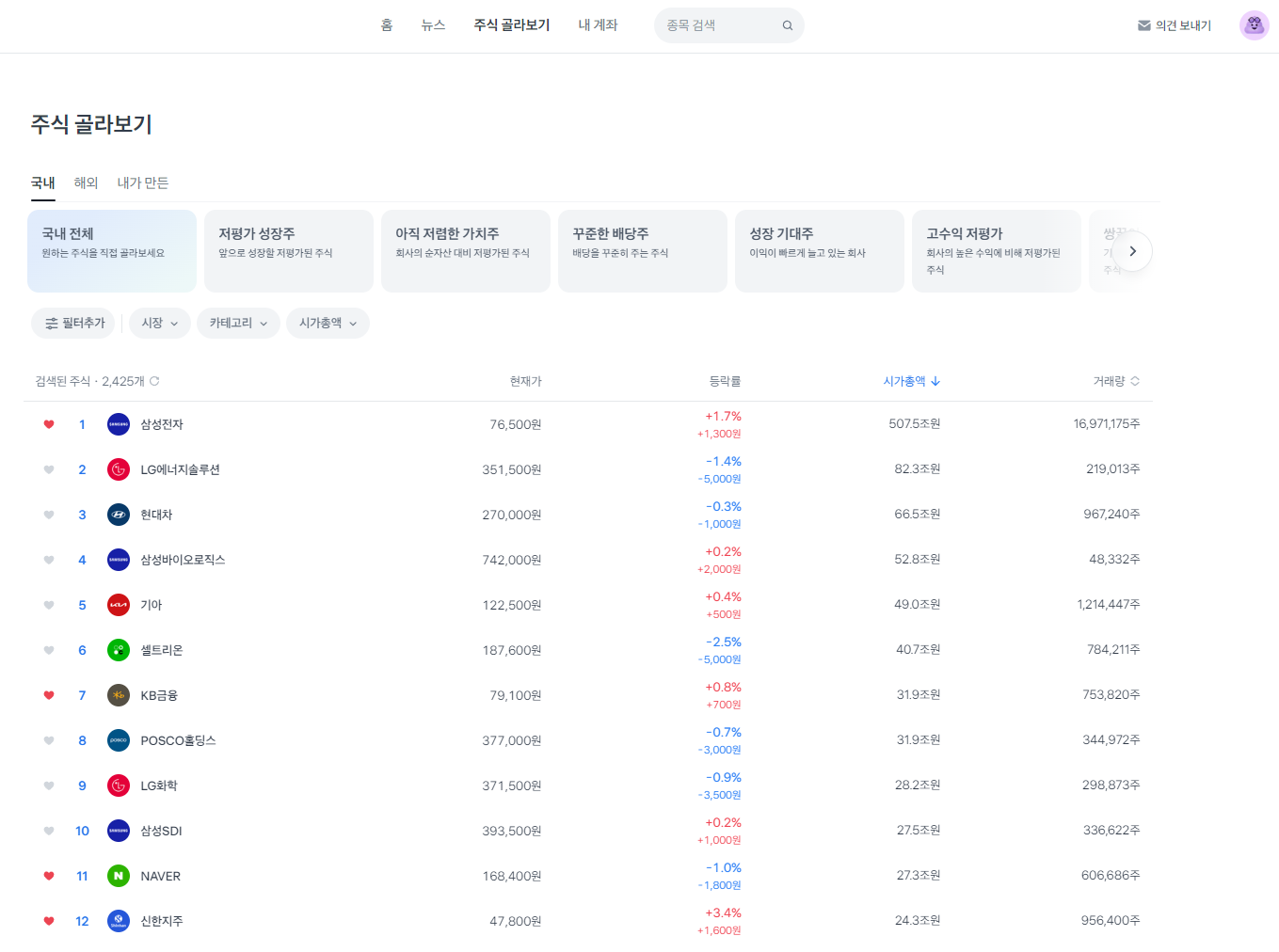Screen dimensions: 1279x952
Task: Click the LG화학 volume 298,873주
Action: click(1111, 785)
